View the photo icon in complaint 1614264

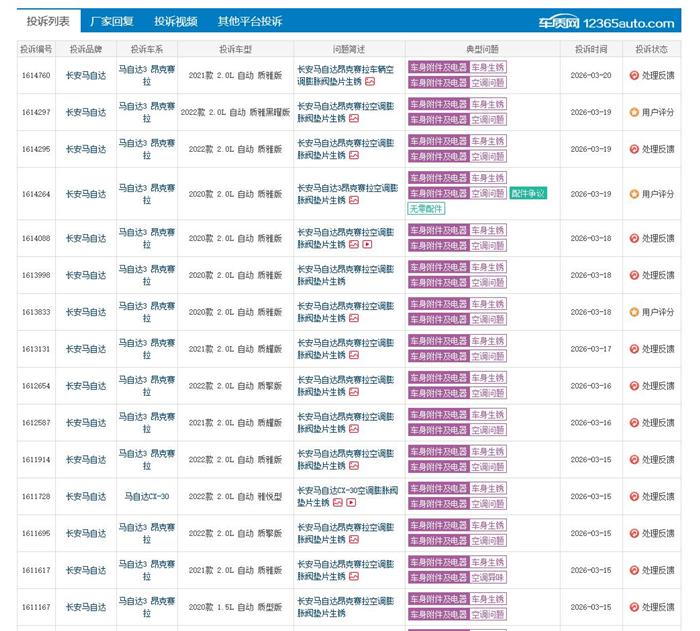pos(354,200)
